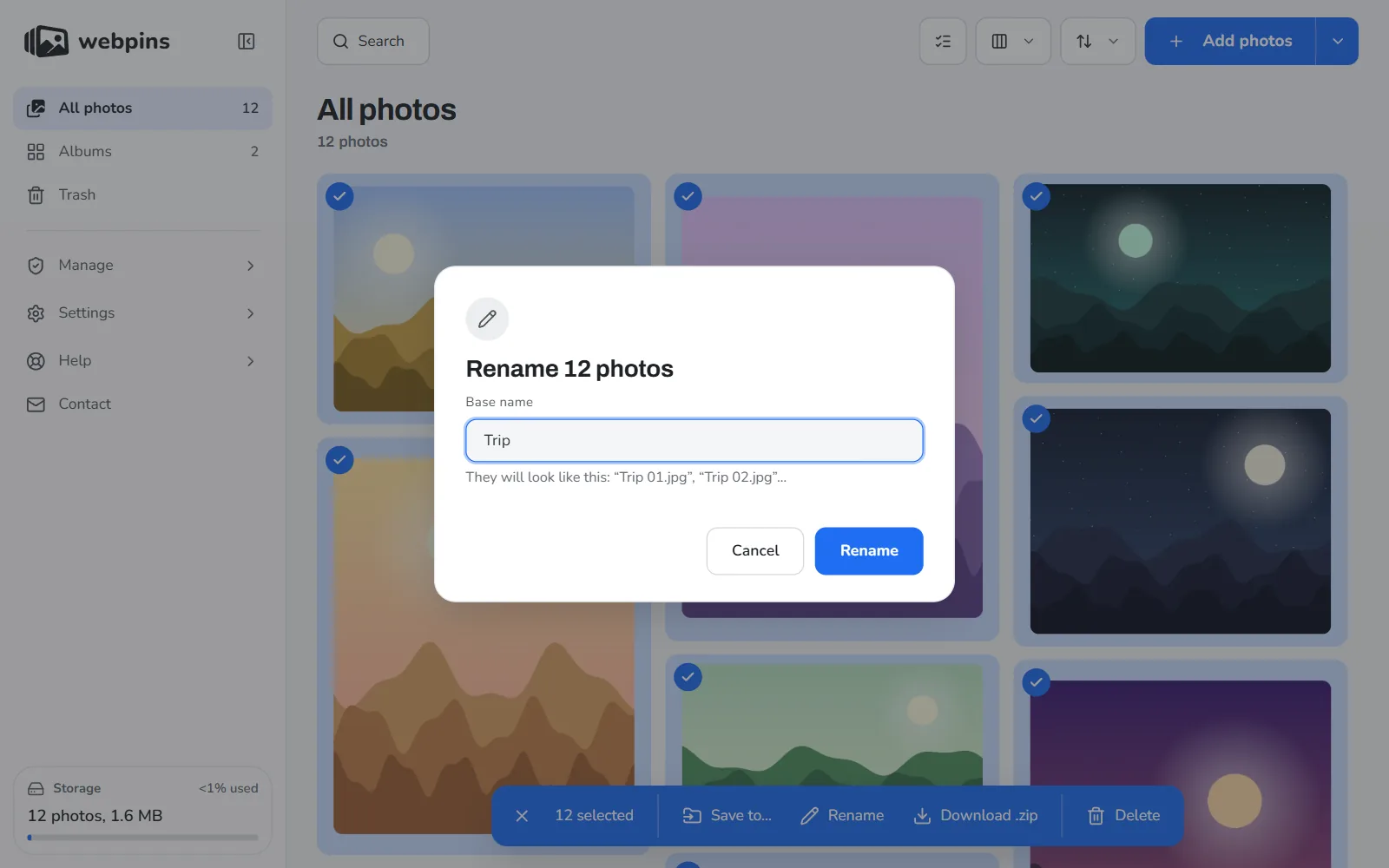Deselect the sunny desert photo checkbox

(339, 196)
